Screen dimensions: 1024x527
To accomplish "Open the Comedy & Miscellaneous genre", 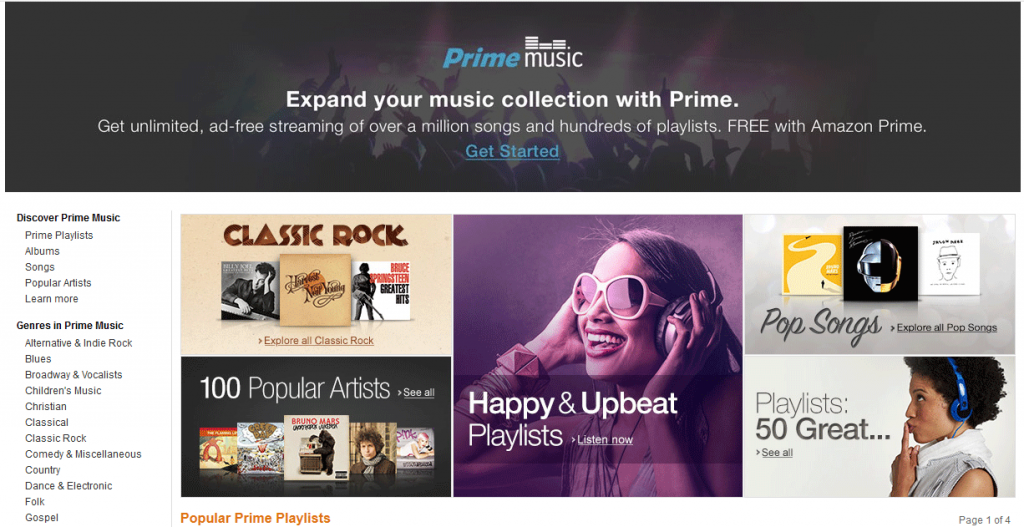I will pyautogui.click(x=83, y=454).
